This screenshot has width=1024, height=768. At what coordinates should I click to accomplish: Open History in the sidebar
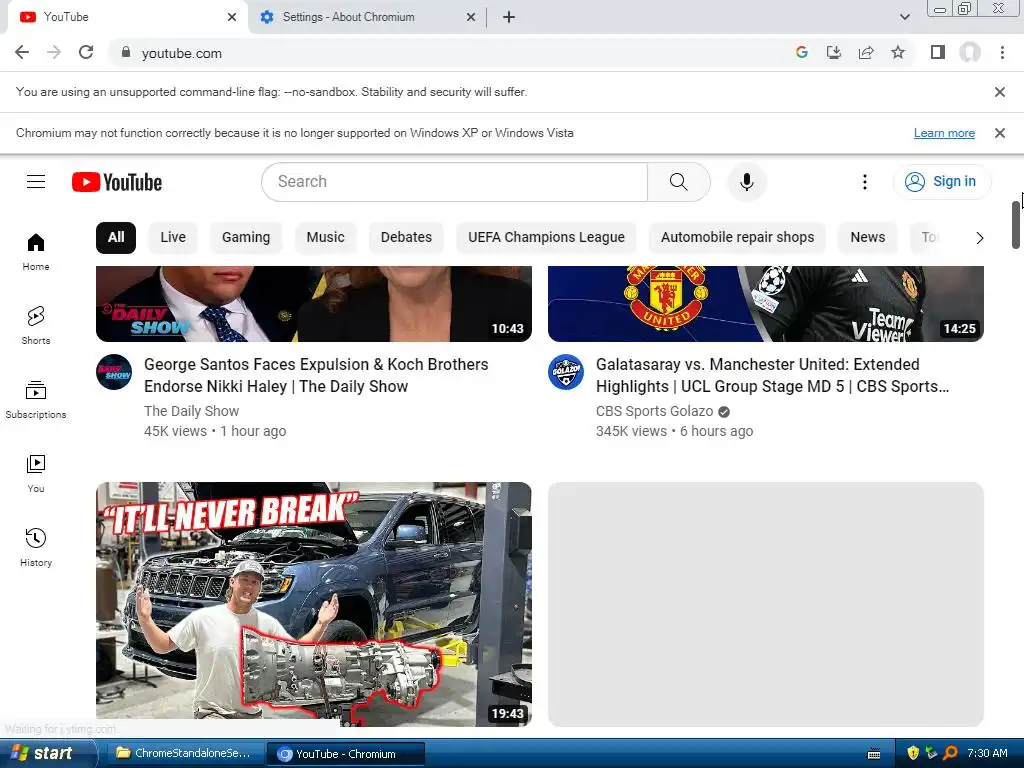(36, 547)
